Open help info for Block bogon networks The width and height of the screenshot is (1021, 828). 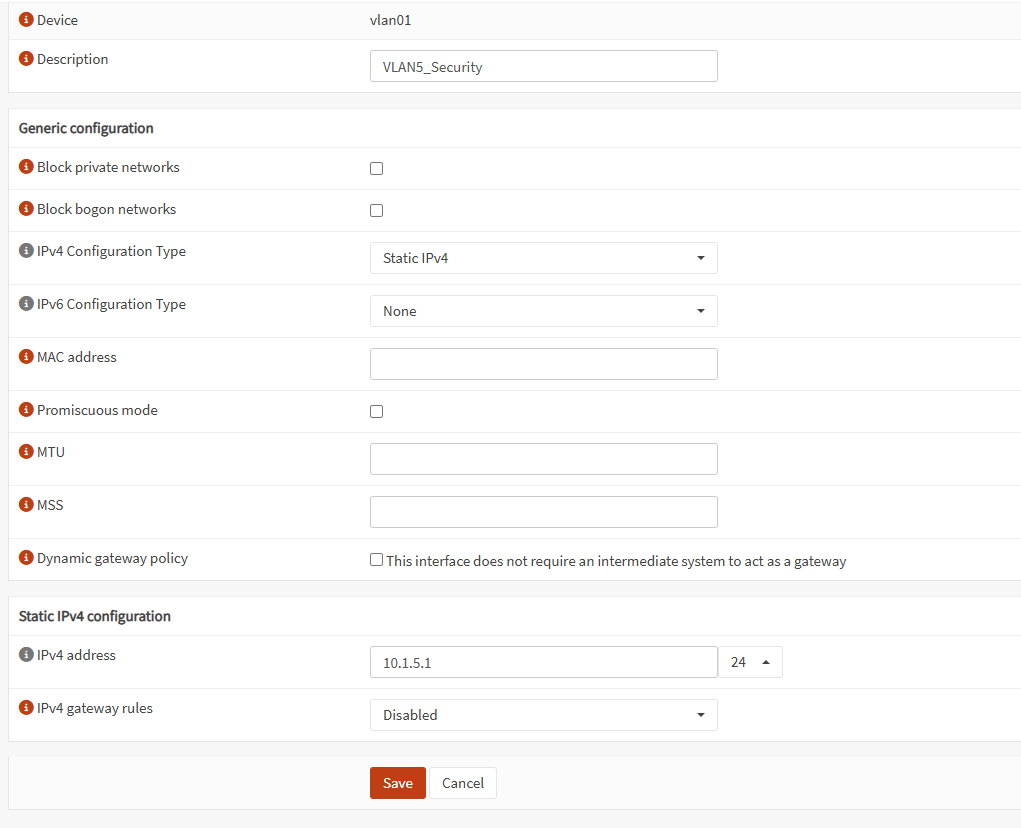pyautogui.click(x=25, y=208)
